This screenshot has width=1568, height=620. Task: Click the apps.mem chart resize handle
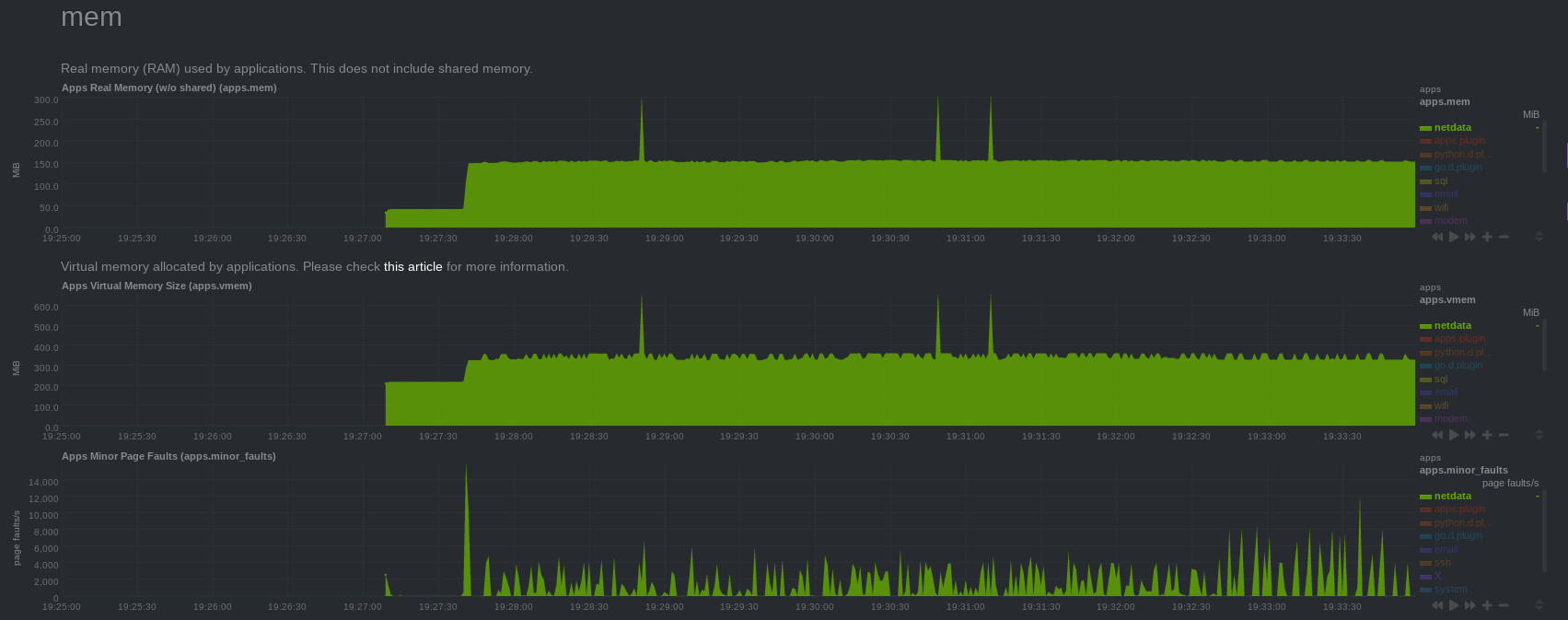[x=1539, y=237]
